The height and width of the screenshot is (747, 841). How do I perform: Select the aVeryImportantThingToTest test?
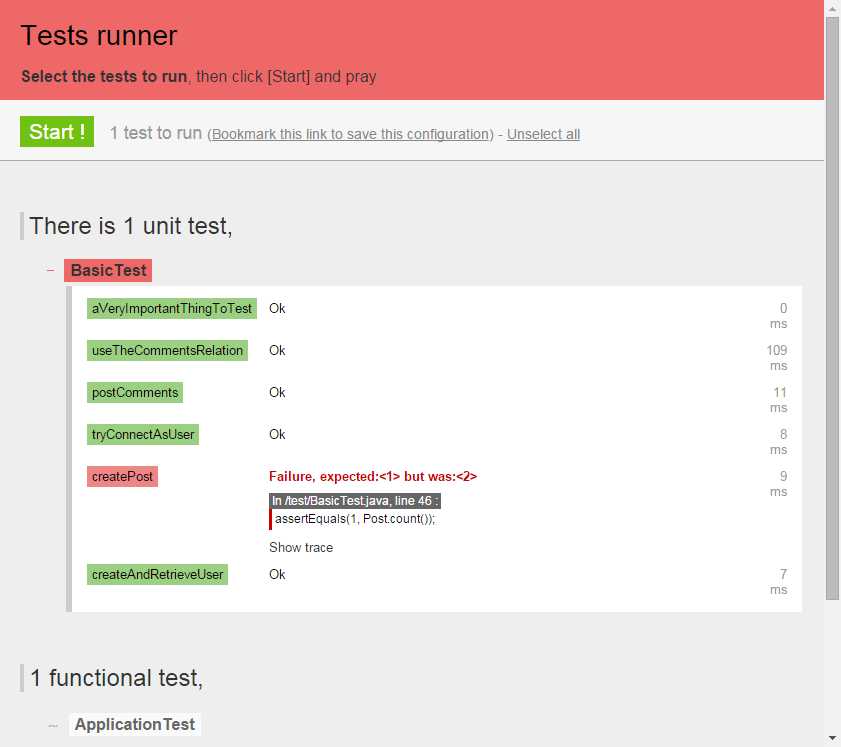(x=172, y=309)
